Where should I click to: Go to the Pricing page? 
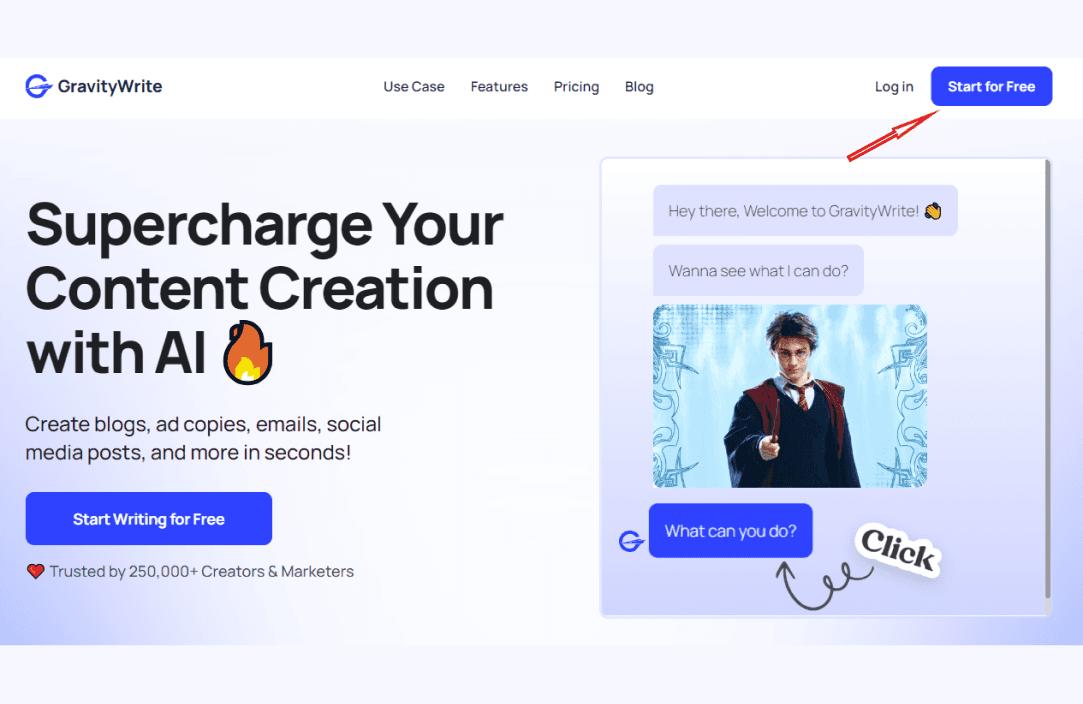(x=576, y=86)
